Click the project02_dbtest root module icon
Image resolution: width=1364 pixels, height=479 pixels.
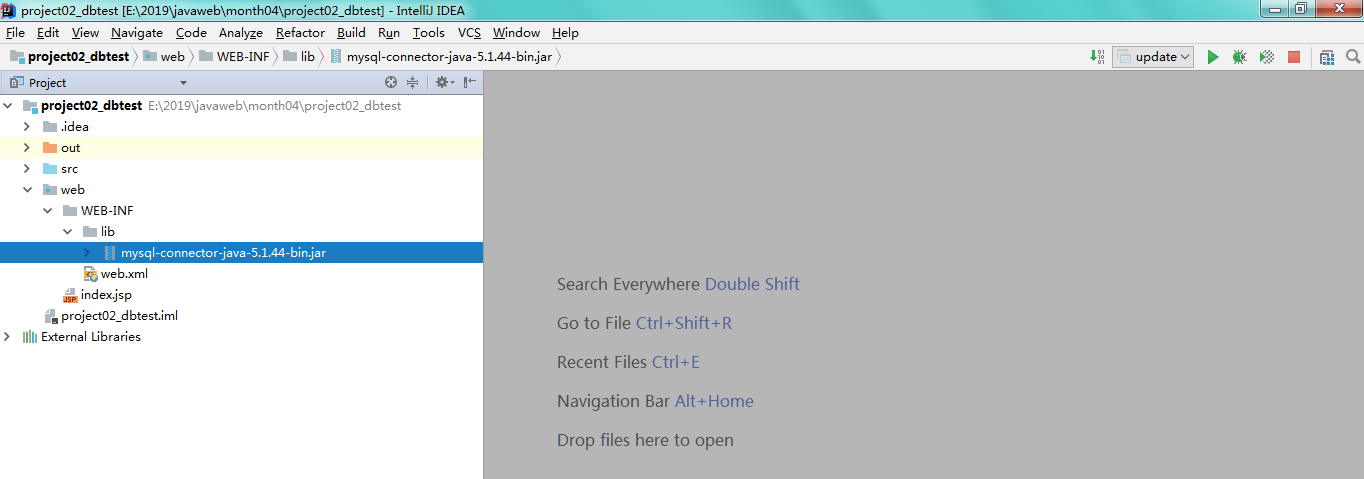click(x=30, y=105)
